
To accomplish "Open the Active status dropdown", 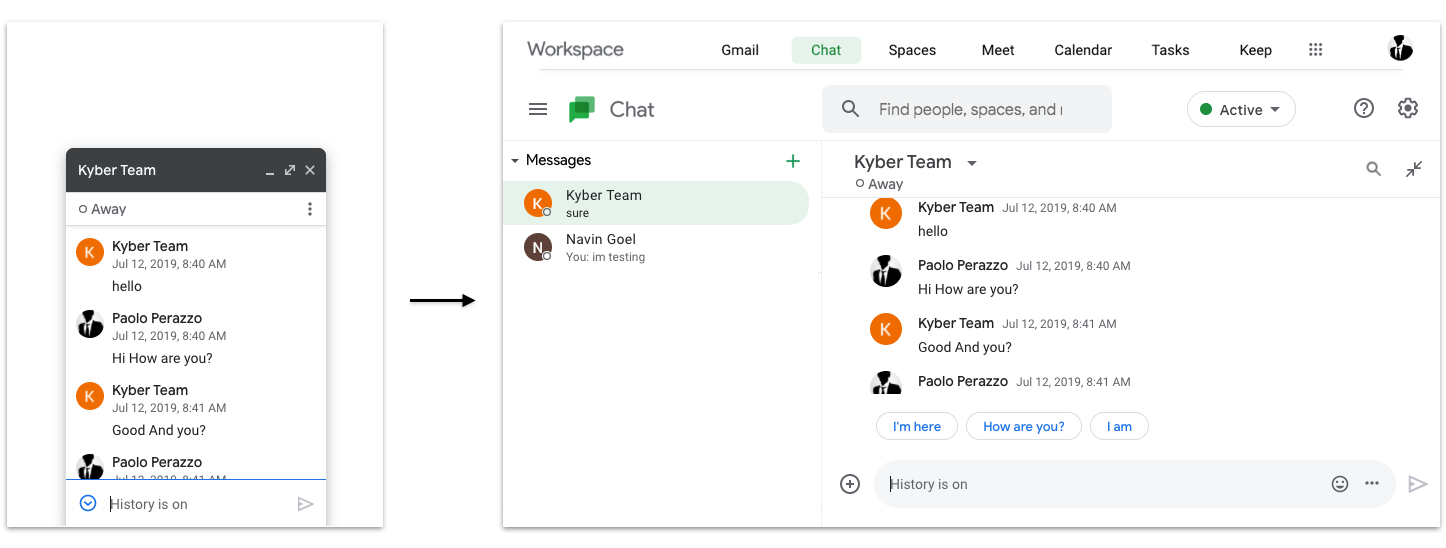I will [1241, 110].
